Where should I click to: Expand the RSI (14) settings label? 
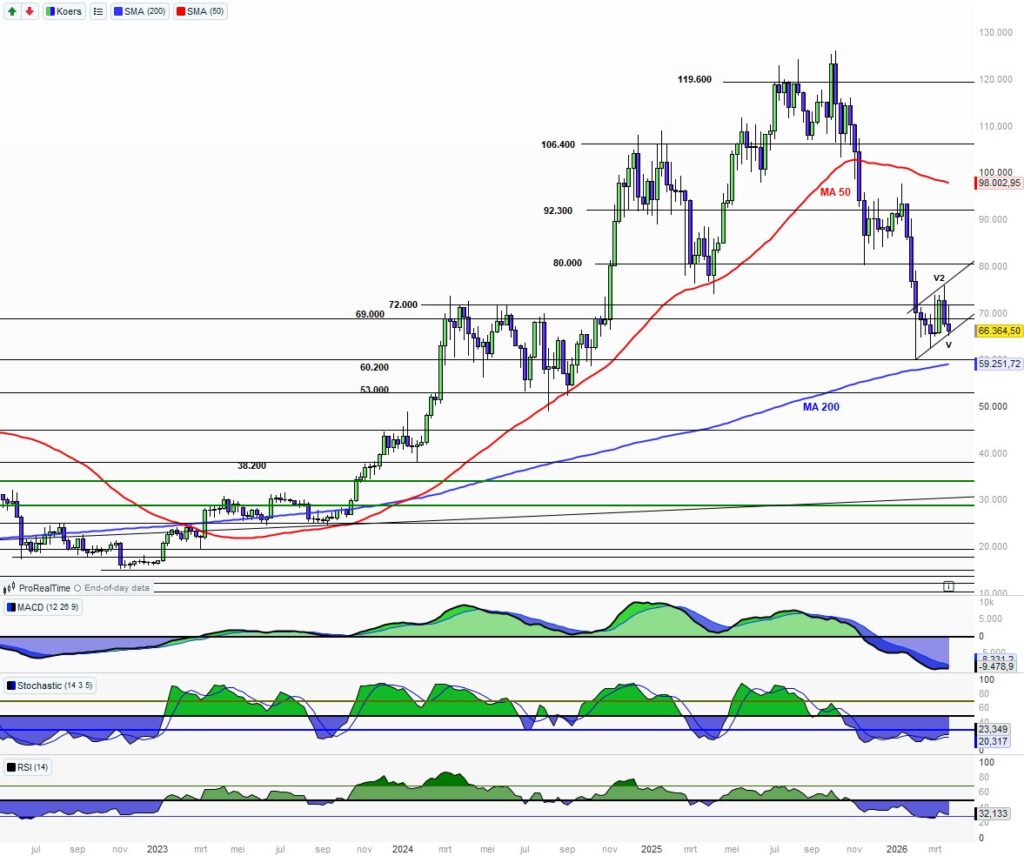coord(37,767)
